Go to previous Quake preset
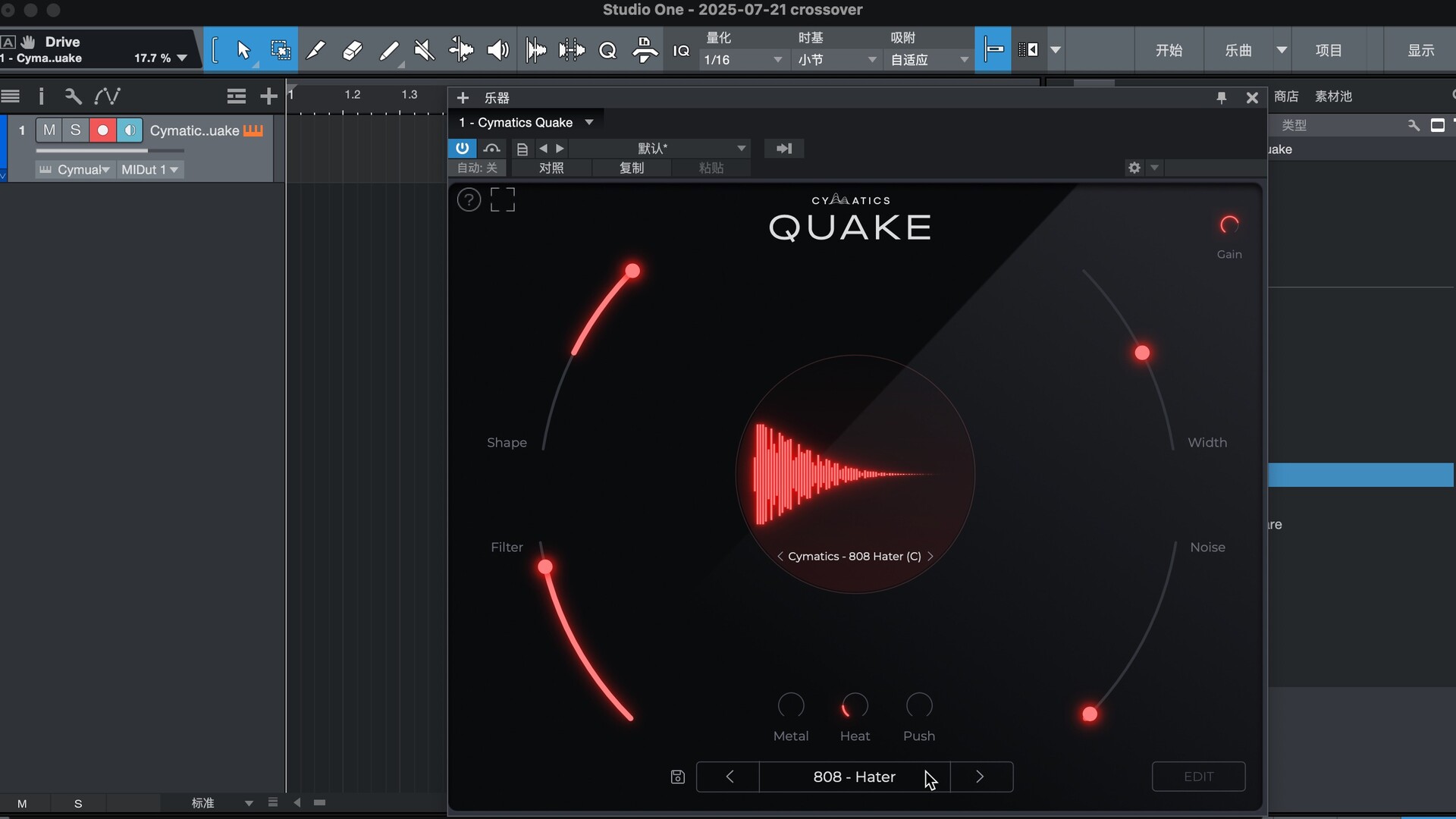This screenshot has width=1456, height=819. [x=729, y=777]
